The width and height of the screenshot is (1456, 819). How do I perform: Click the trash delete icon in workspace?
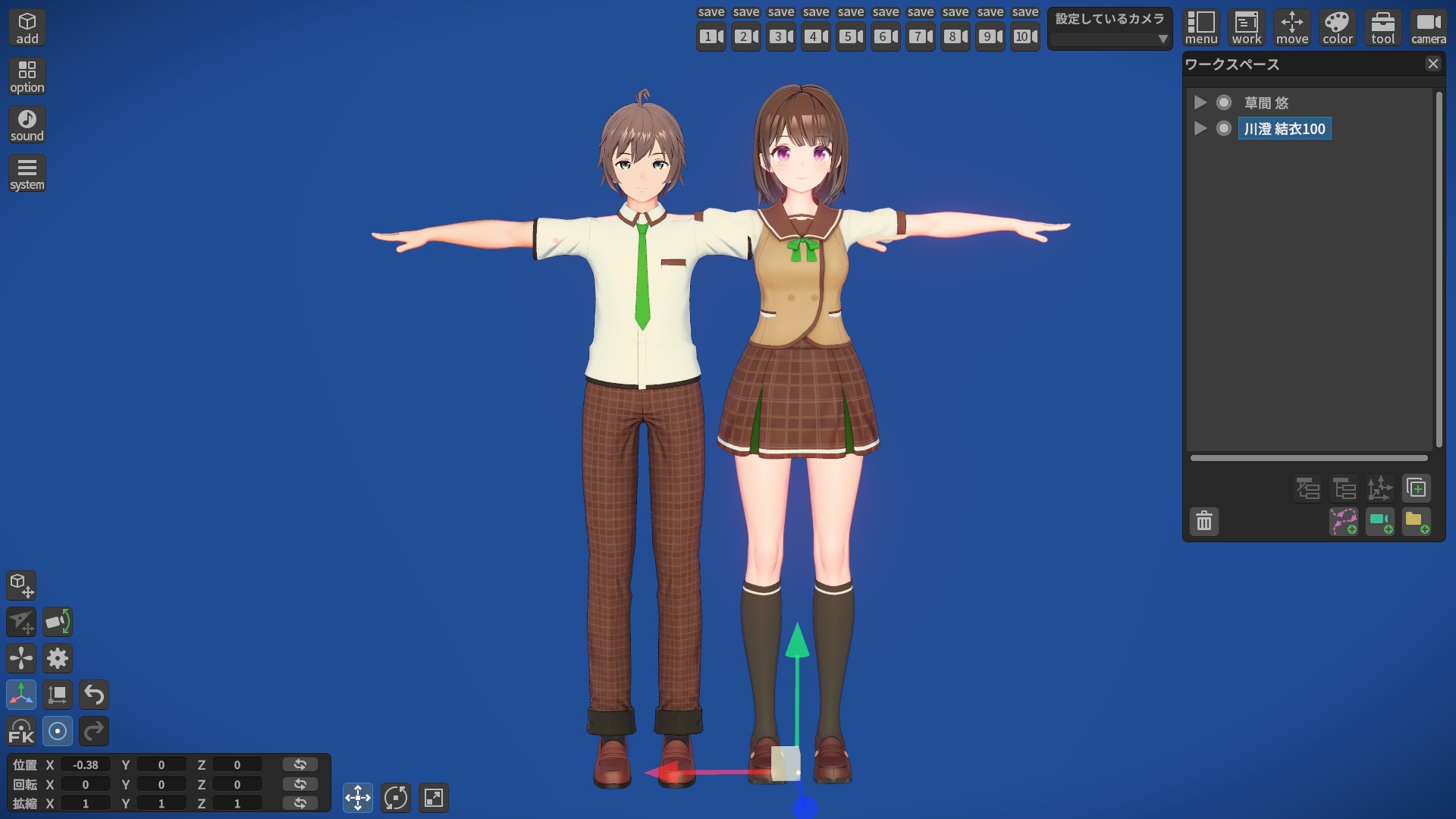click(x=1204, y=522)
